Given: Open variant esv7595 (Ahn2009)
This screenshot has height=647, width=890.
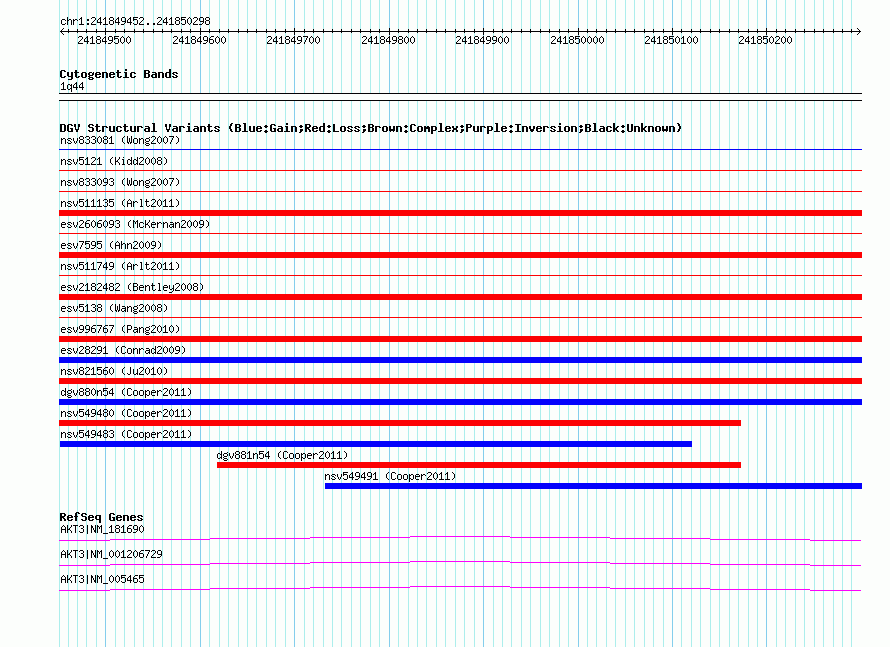Looking at the screenshot, I should click(111, 245).
